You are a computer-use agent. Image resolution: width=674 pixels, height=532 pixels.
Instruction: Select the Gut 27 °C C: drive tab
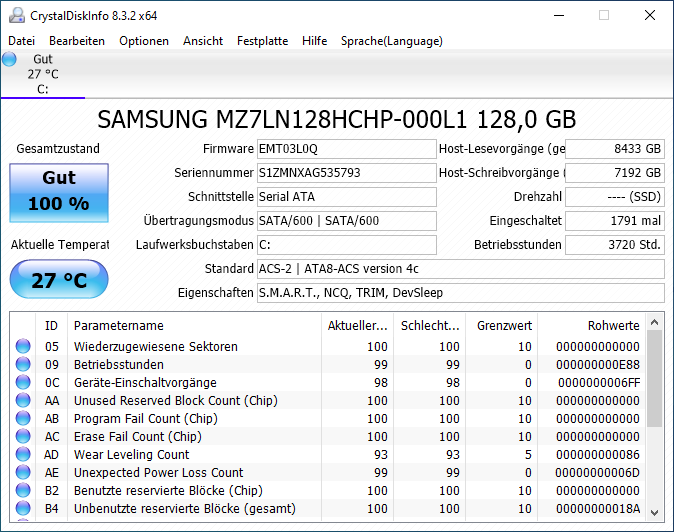point(43,74)
